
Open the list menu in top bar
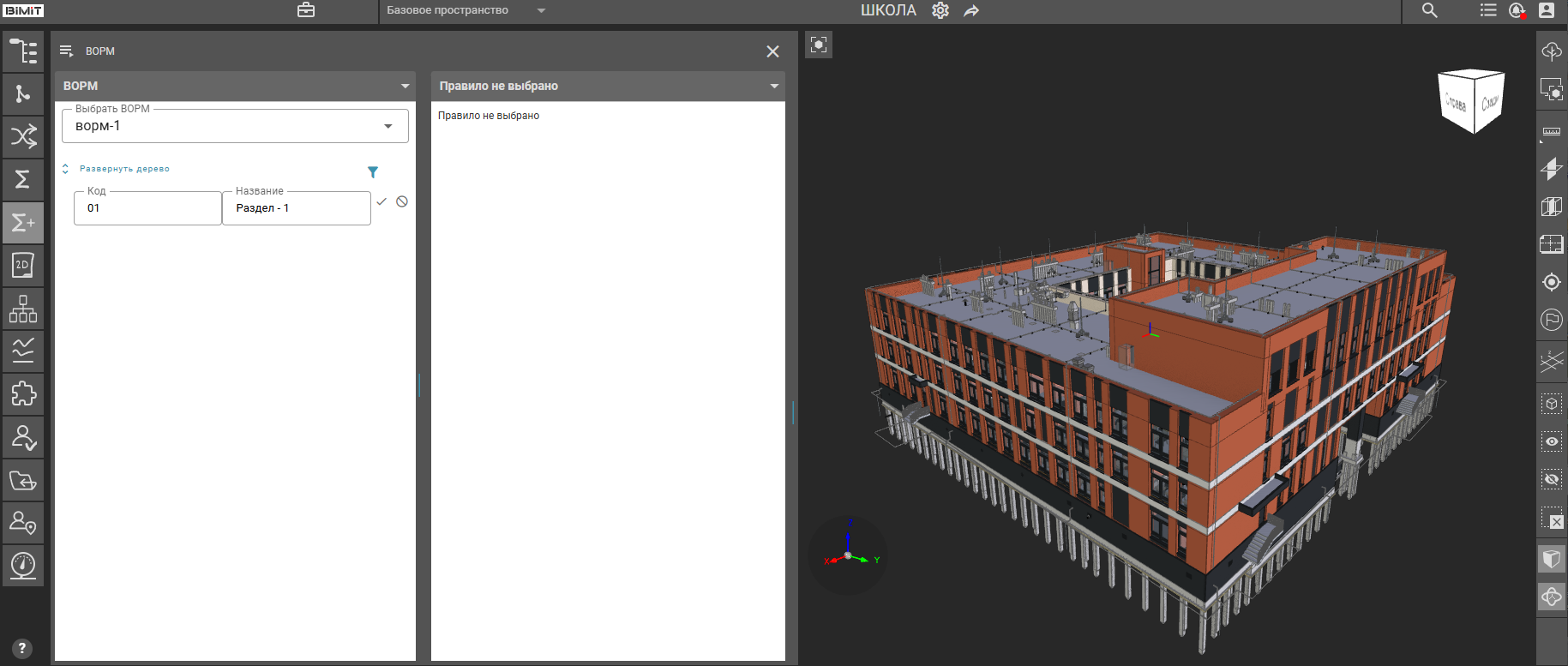click(1488, 10)
